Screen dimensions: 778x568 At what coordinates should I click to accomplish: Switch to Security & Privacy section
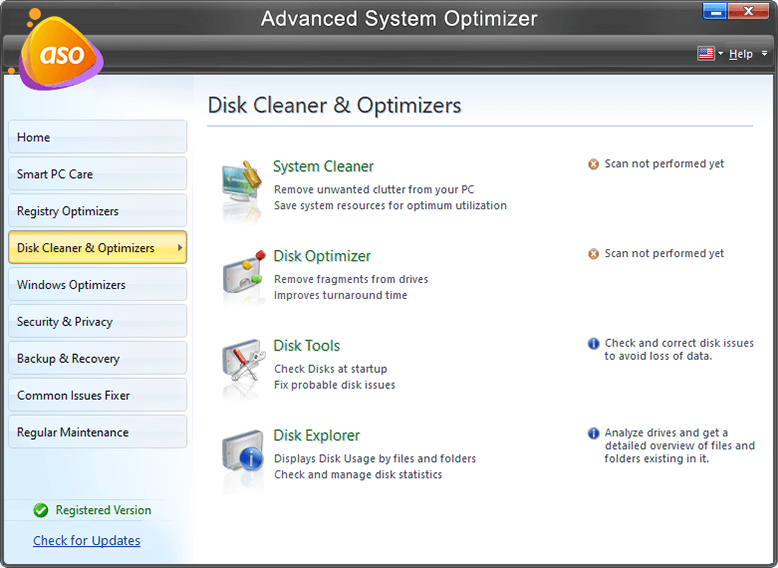[x=97, y=321]
